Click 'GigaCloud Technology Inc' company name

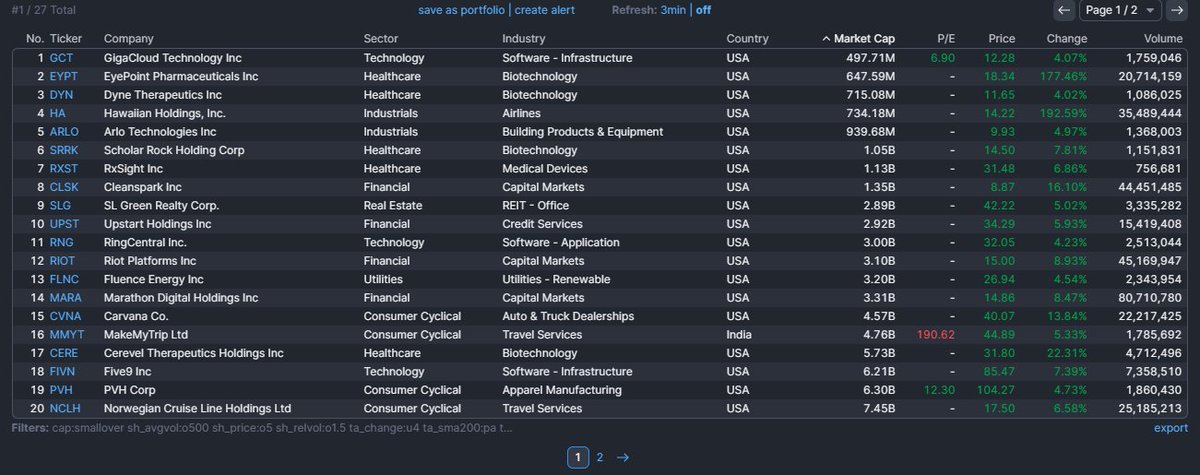click(x=173, y=58)
